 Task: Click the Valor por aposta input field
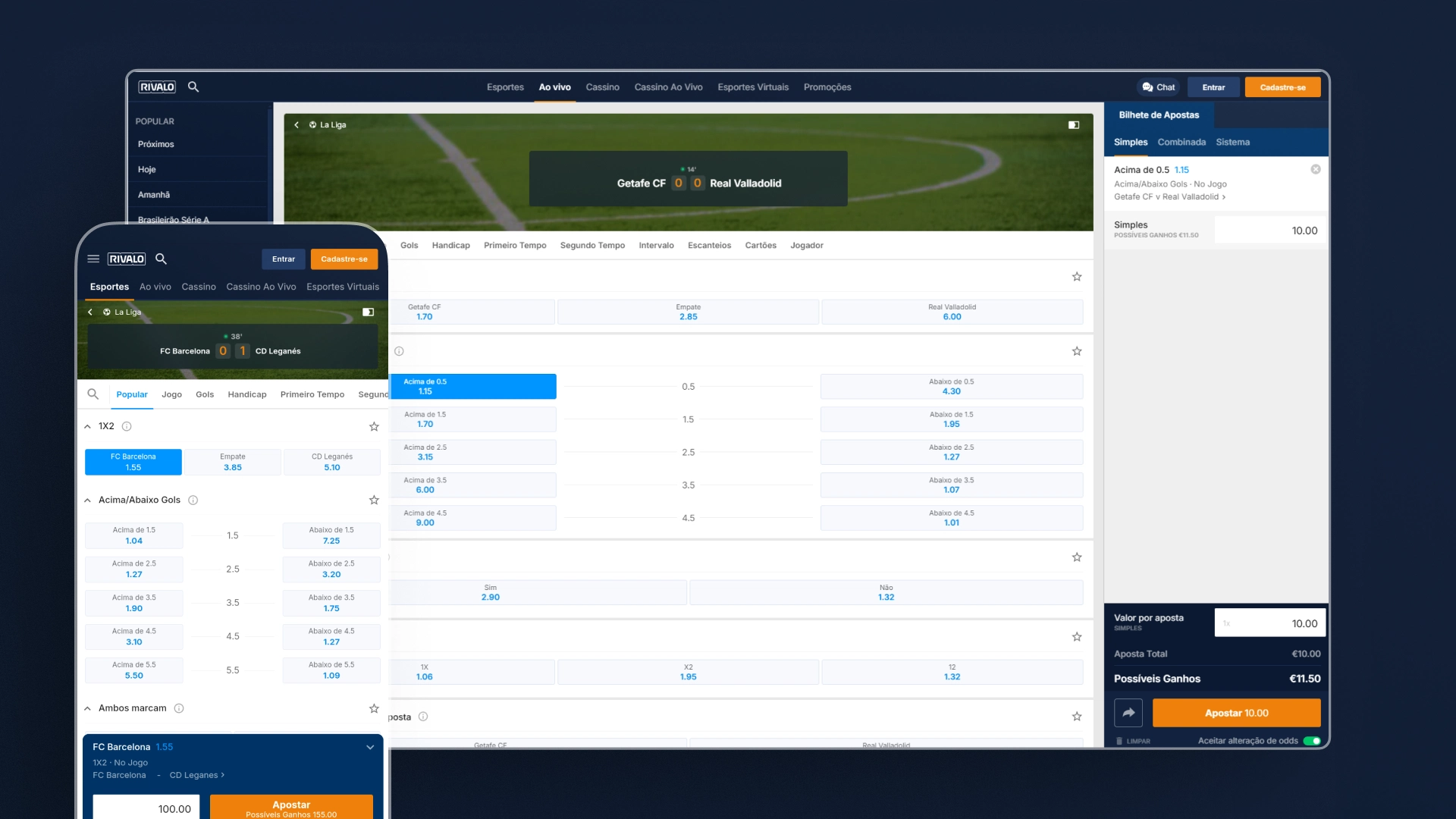1270,623
